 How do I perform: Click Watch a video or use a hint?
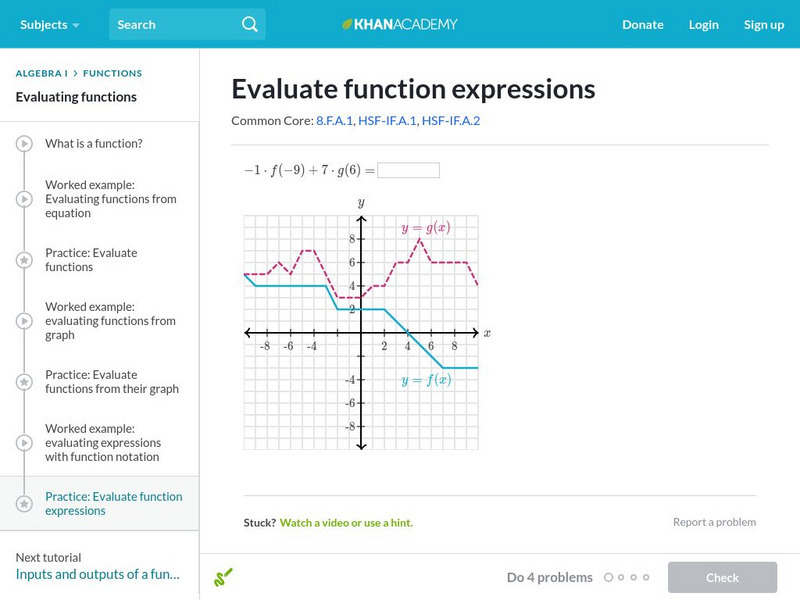(x=346, y=522)
